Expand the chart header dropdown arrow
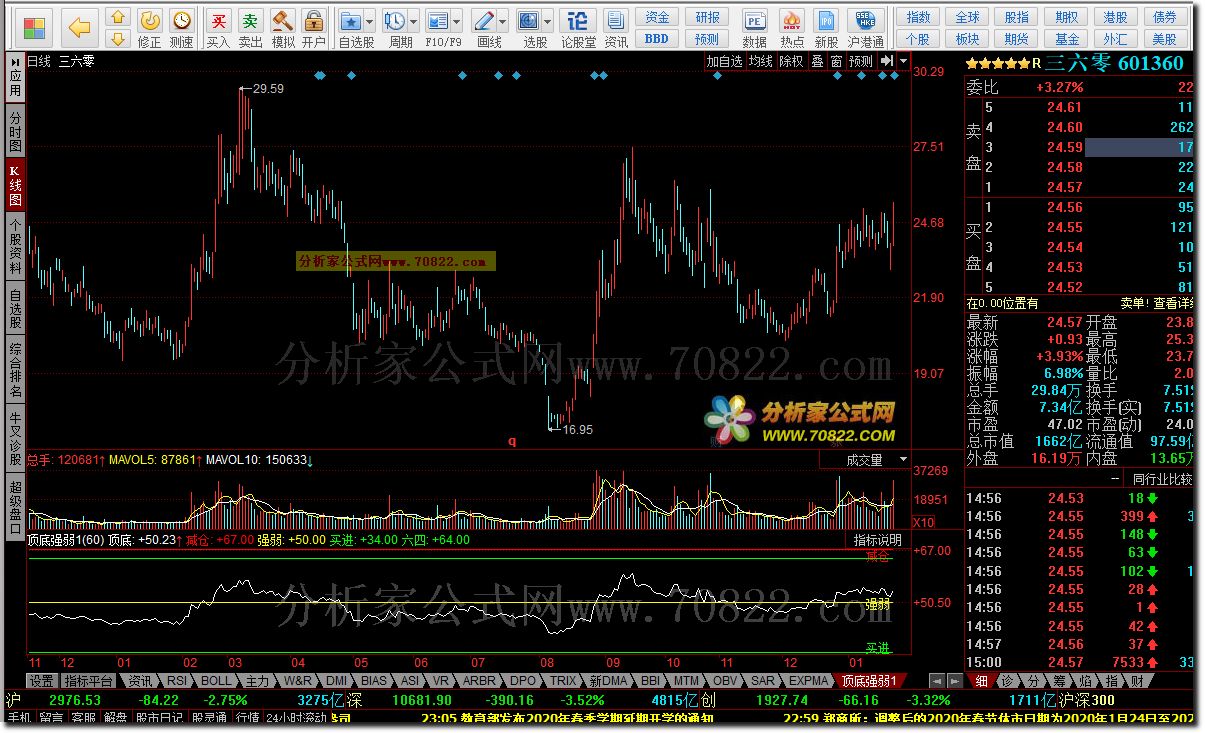Viewport: 1205px width, 733px height. click(x=903, y=61)
